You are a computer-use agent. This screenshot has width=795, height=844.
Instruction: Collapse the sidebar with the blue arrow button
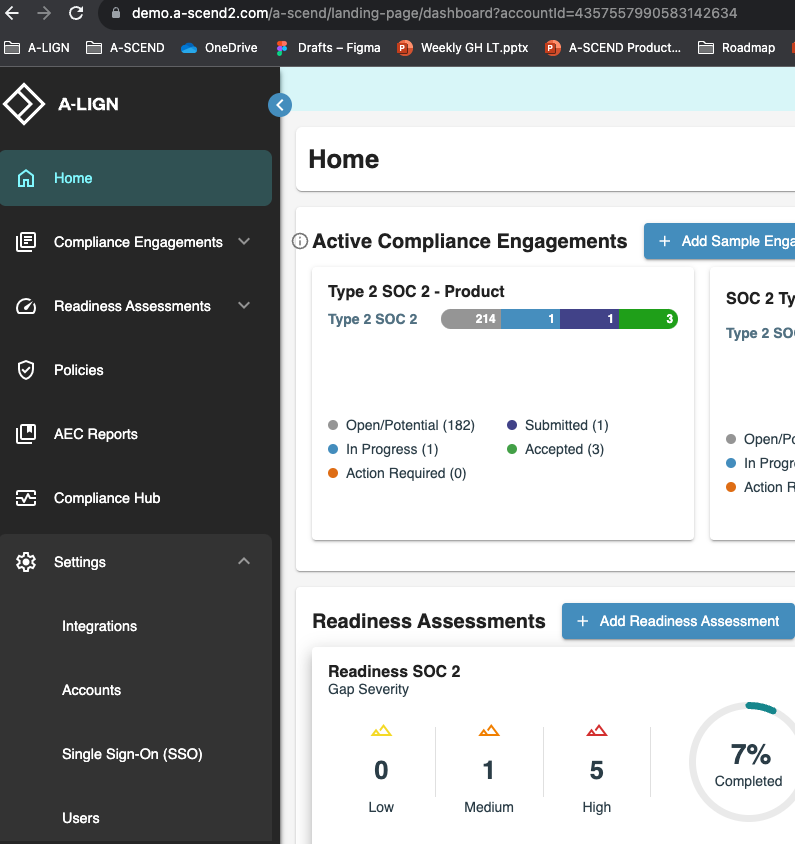click(x=280, y=105)
